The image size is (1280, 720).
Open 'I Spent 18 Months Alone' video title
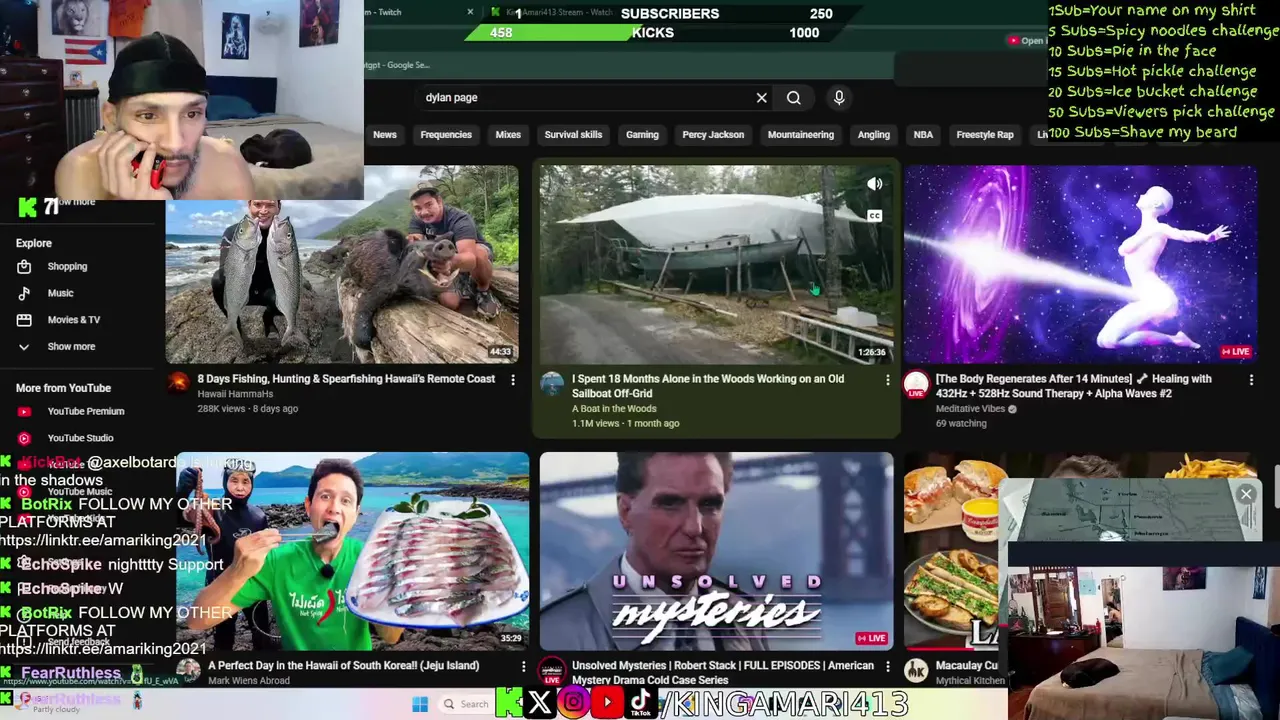(x=708, y=386)
